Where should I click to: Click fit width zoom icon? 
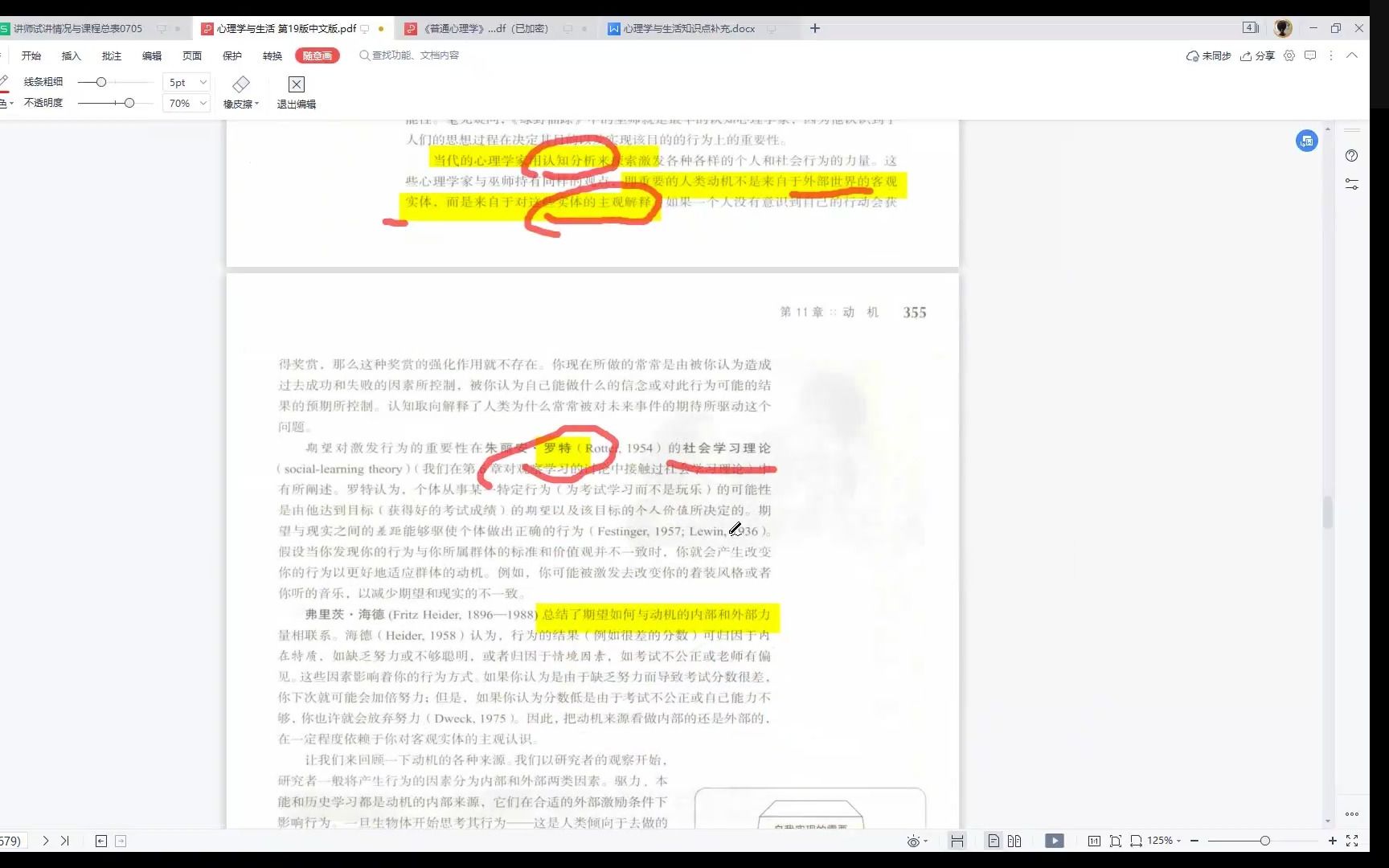point(1136,841)
